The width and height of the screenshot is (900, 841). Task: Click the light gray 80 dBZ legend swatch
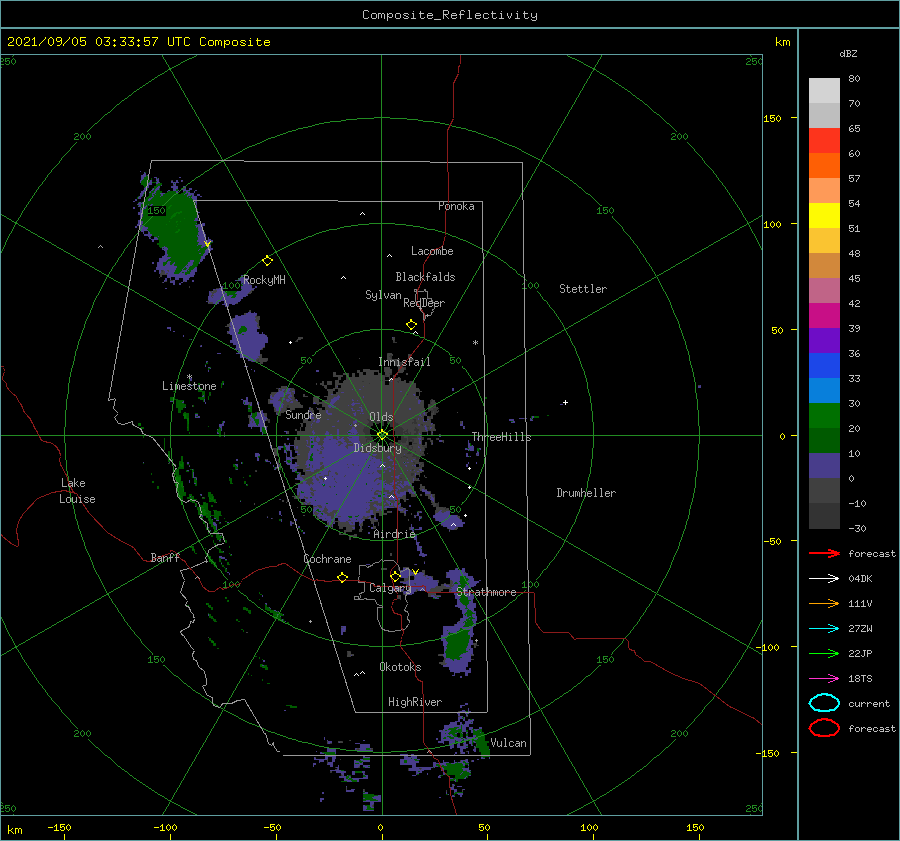point(824,90)
